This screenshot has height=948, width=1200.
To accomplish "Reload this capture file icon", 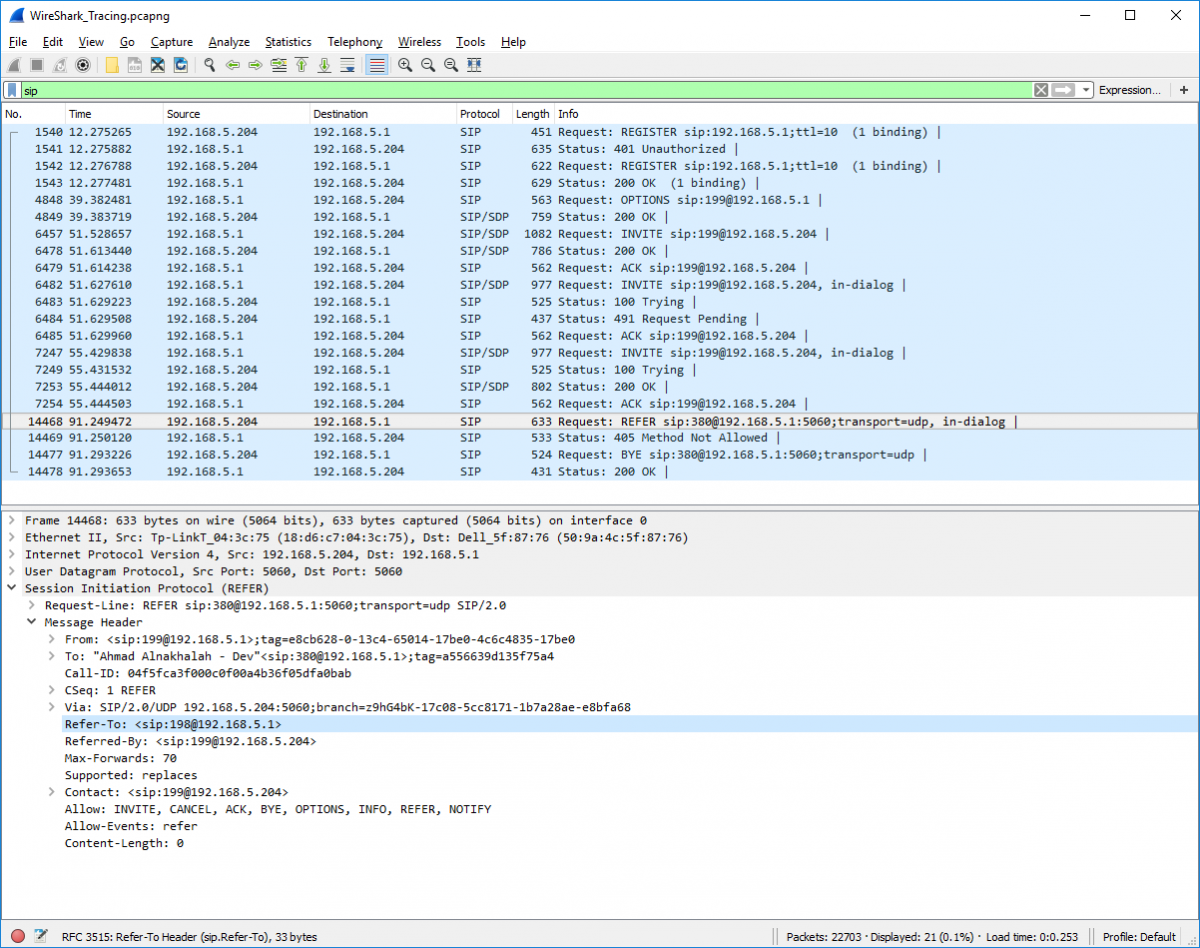I will click(x=181, y=65).
